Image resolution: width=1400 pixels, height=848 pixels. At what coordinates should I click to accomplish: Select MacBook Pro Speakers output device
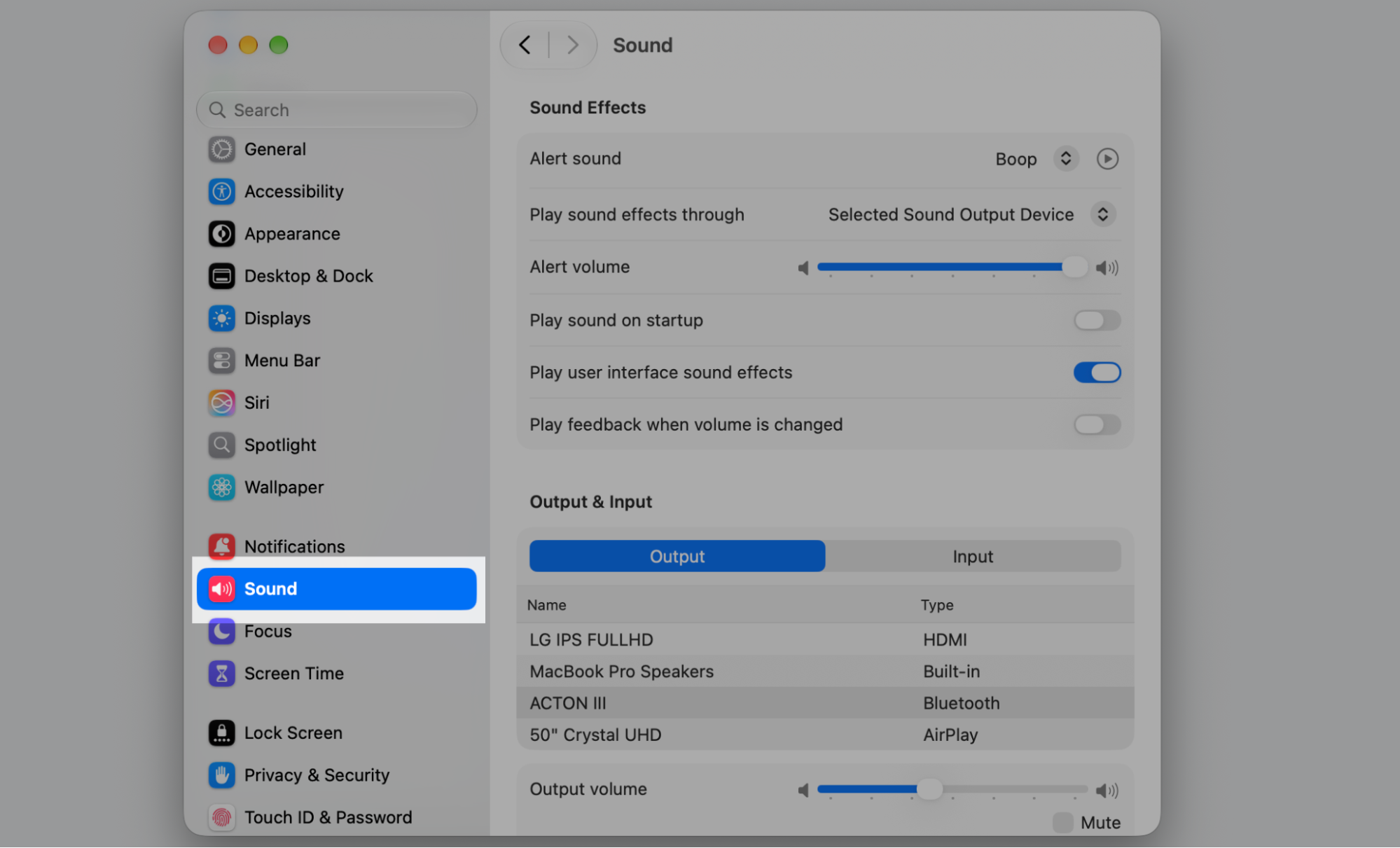(x=825, y=672)
